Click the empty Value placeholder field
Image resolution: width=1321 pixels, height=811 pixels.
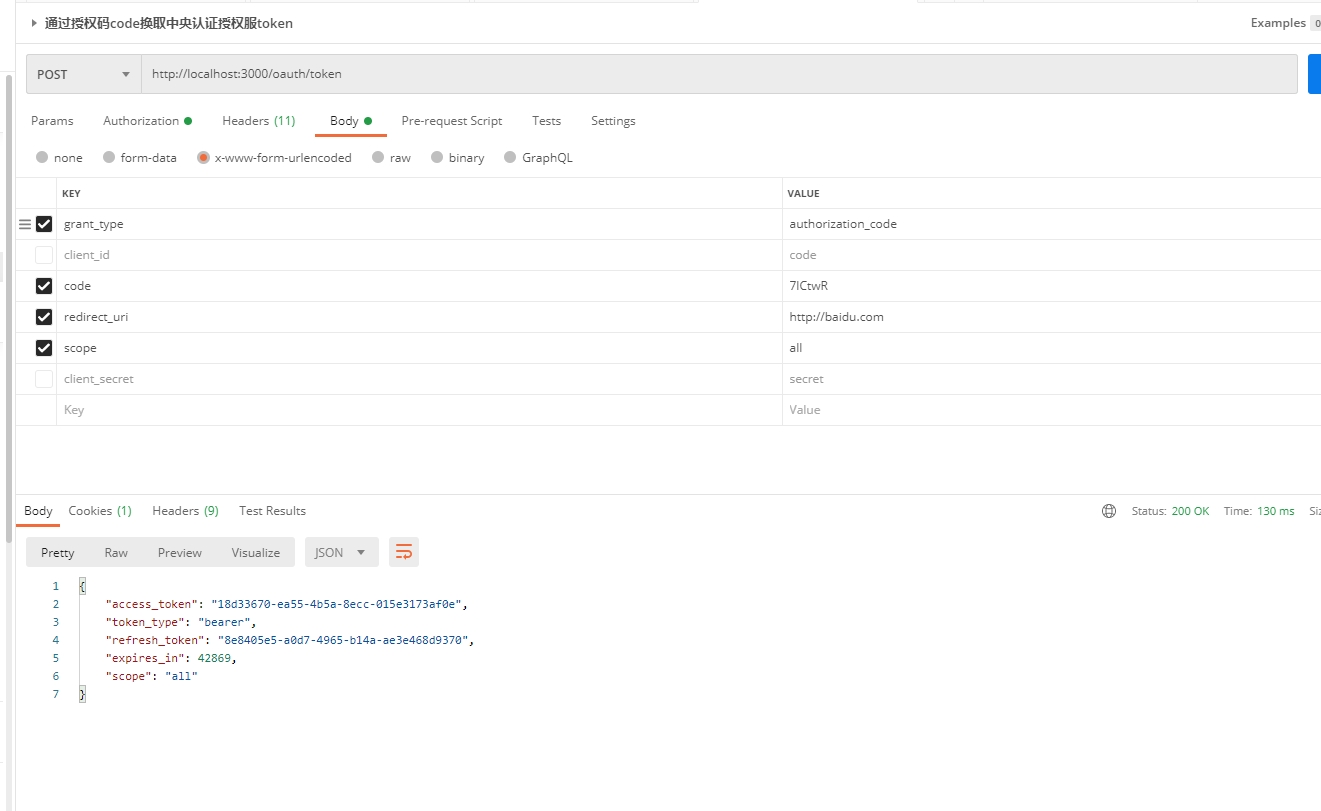point(1052,410)
